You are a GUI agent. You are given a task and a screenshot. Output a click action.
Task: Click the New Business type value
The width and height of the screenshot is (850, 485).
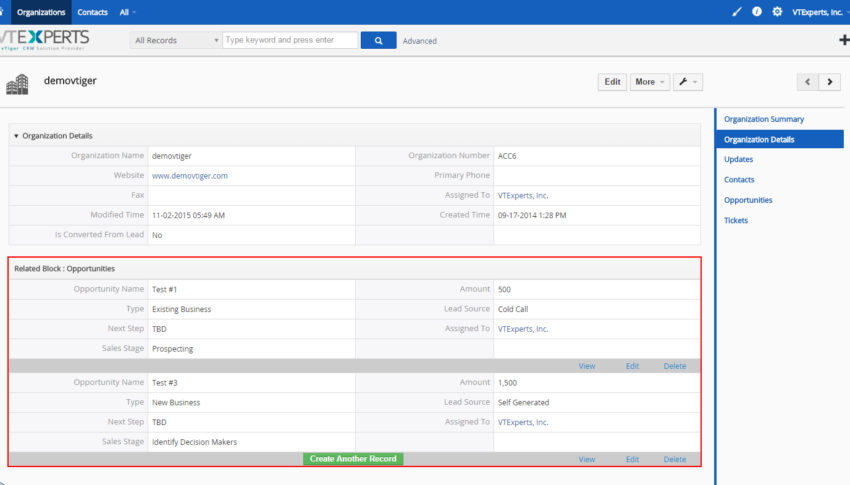(x=176, y=403)
